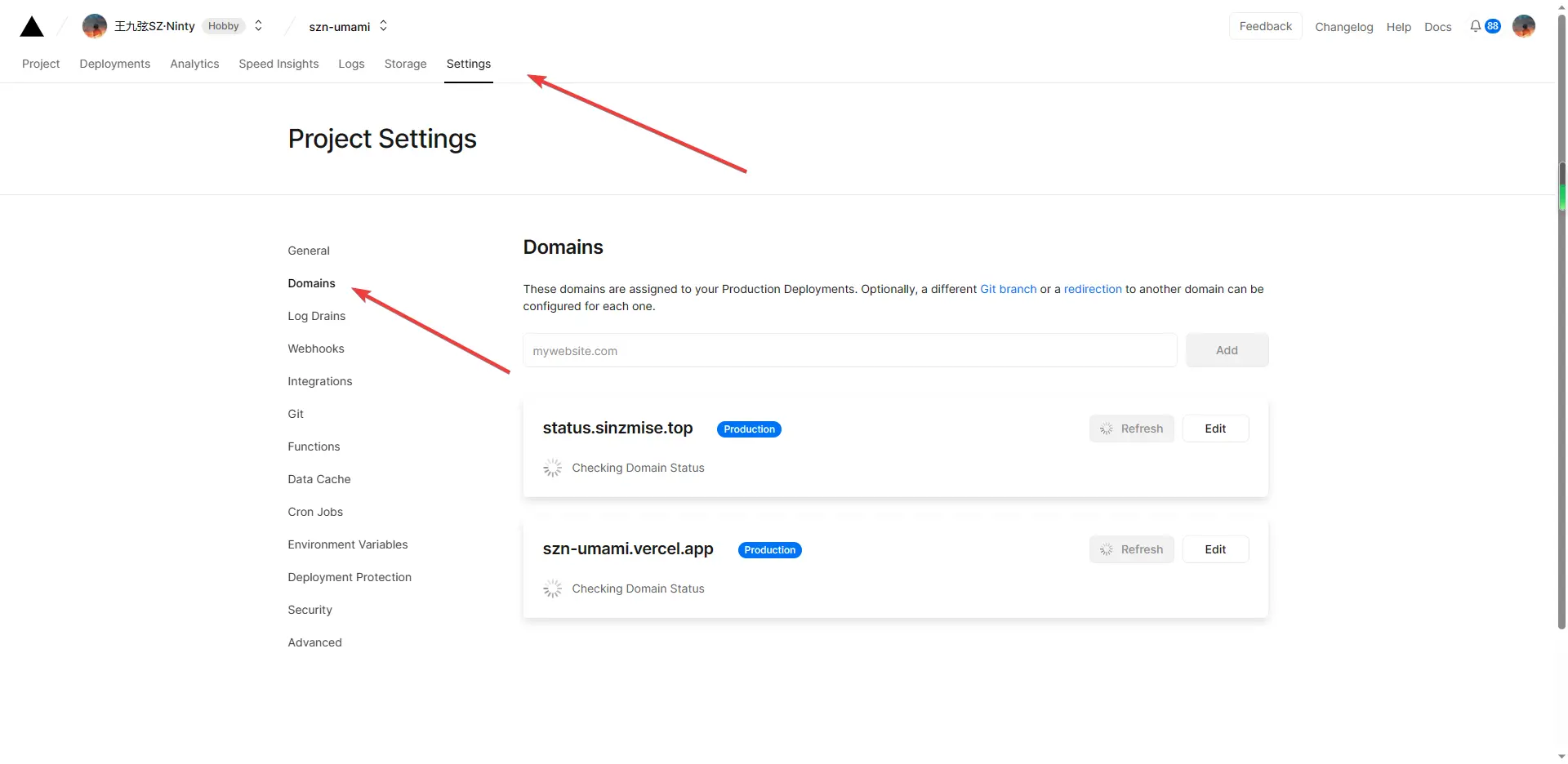Screen dimensions: 1568x764
Task: Select the Settings tab
Action: 469,64
